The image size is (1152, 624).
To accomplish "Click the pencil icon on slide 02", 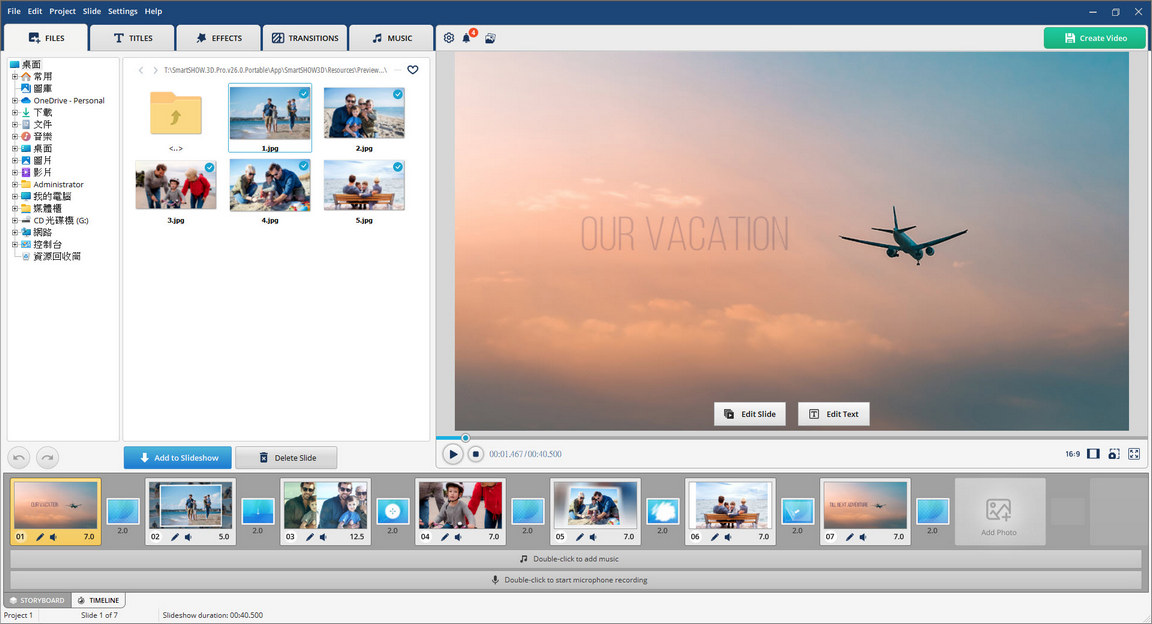I will pyautogui.click(x=175, y=537).
